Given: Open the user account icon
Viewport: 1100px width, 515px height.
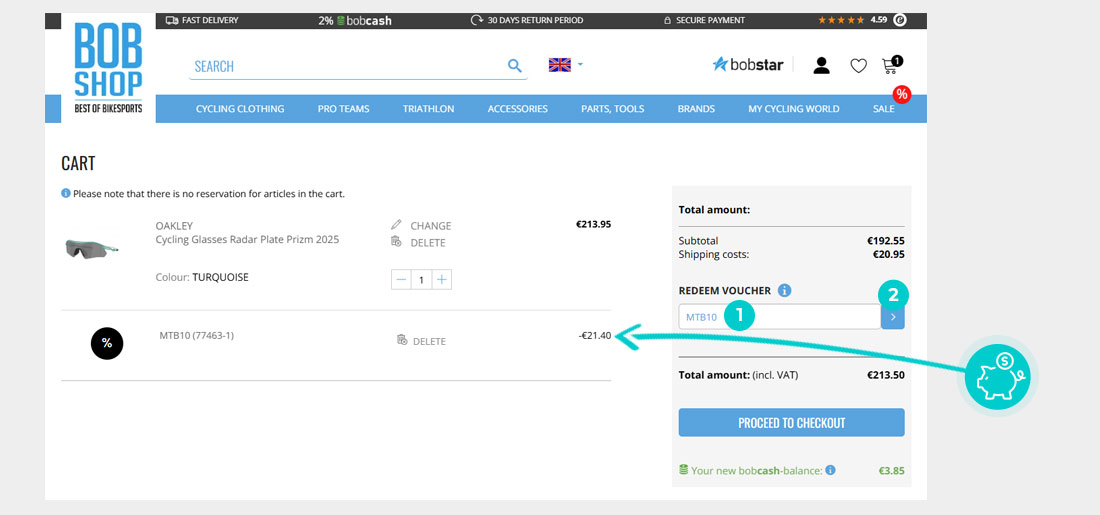Looking at the screenshot, I should tap(821, 65).
